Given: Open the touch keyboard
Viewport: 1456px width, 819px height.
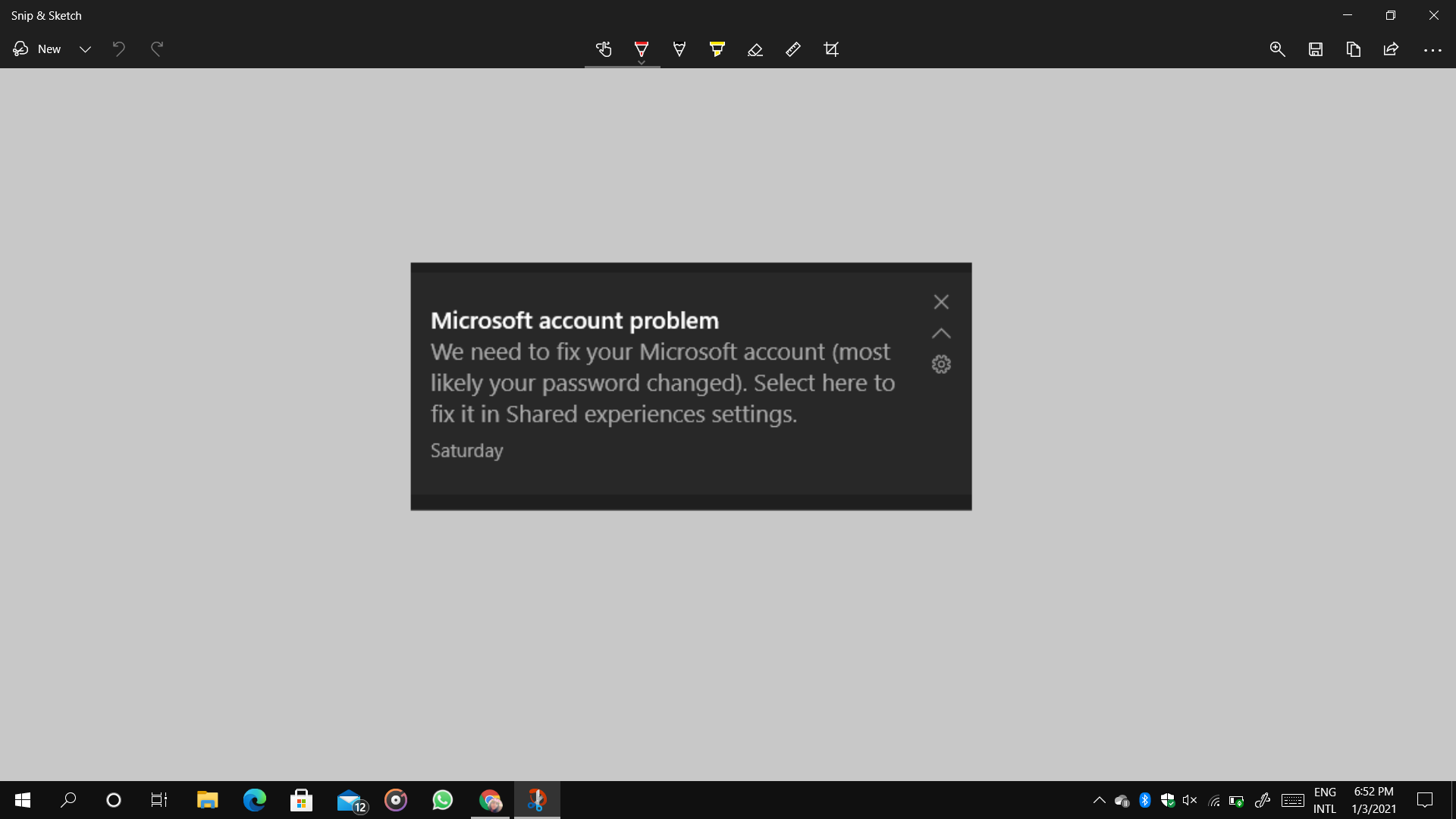Looking at the screenshot, I should [1293, 800].
